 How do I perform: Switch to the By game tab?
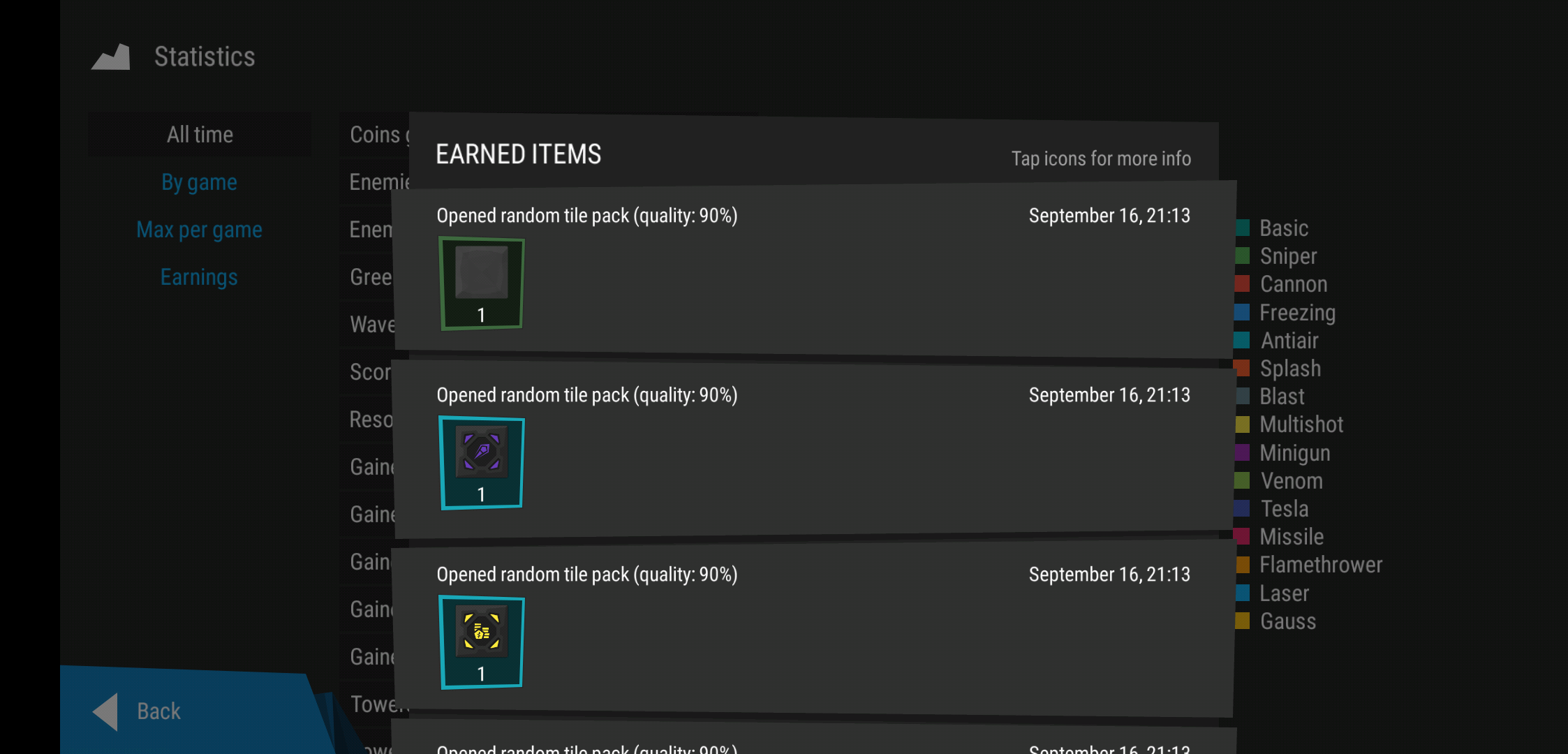199,182
